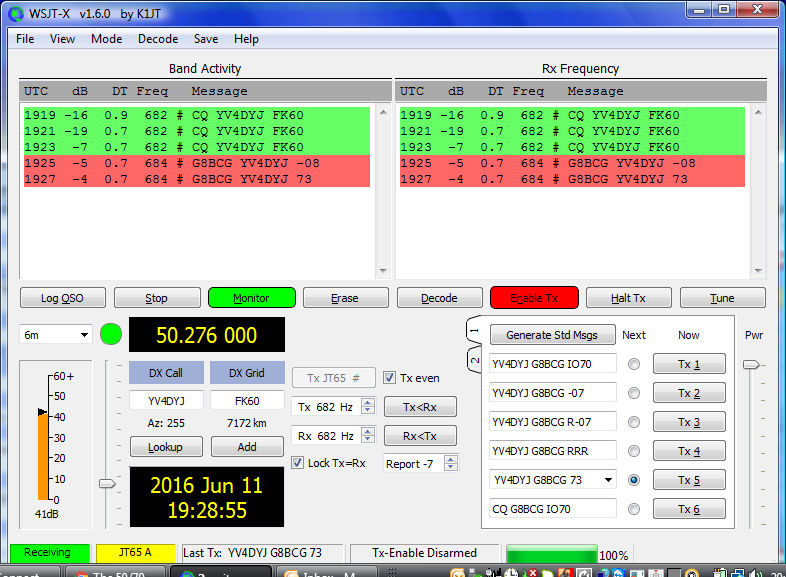This screenshot has height=577, width=786.
Task: Toggle the Tx even checkbox
Action: (x=389, y=377)
